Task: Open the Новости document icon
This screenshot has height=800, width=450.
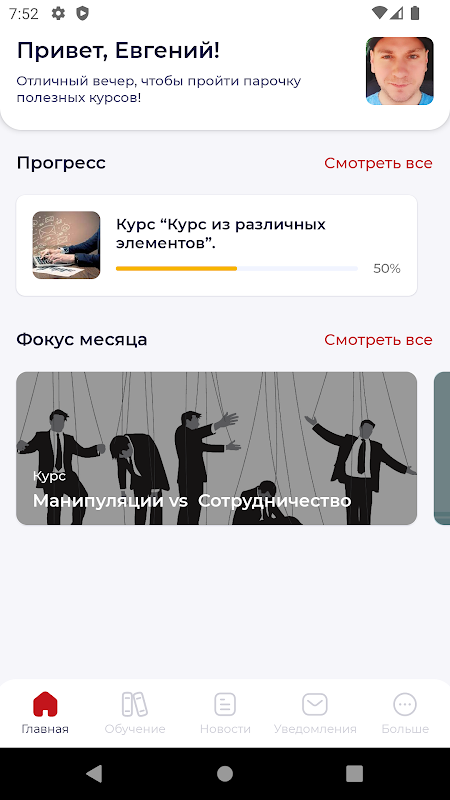Action: tap(225, 704)
